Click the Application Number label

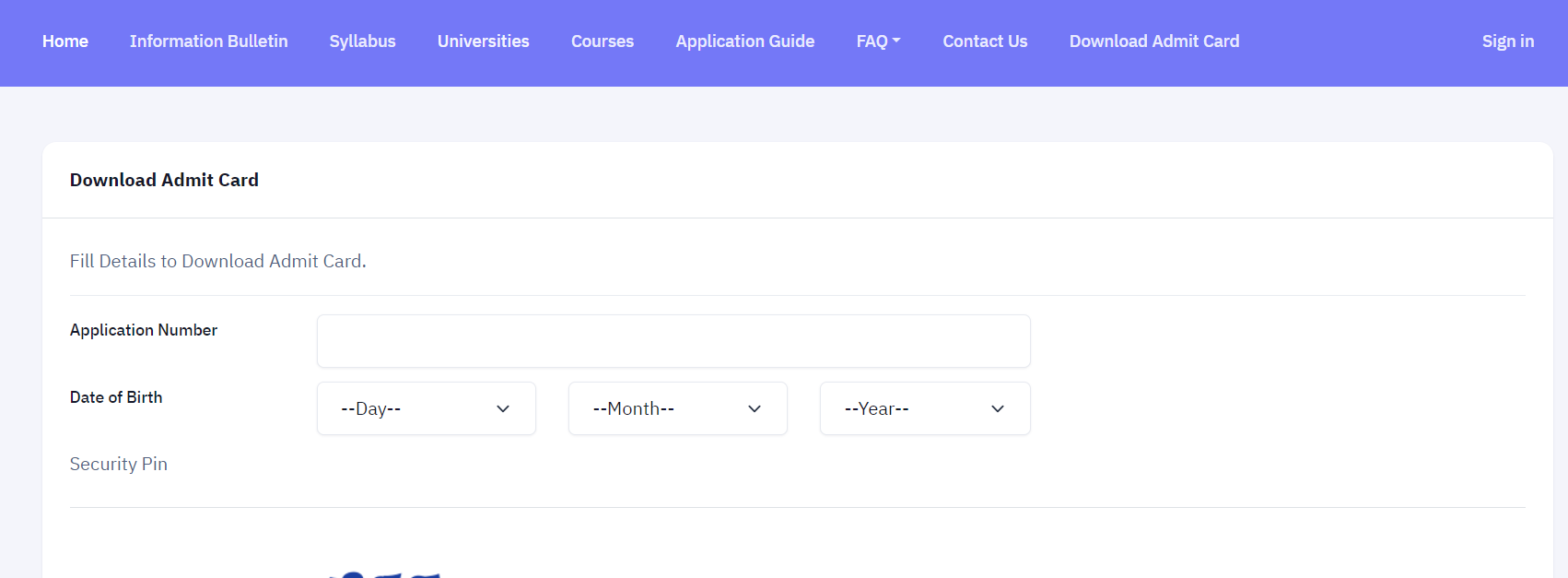tap(144, 330)
